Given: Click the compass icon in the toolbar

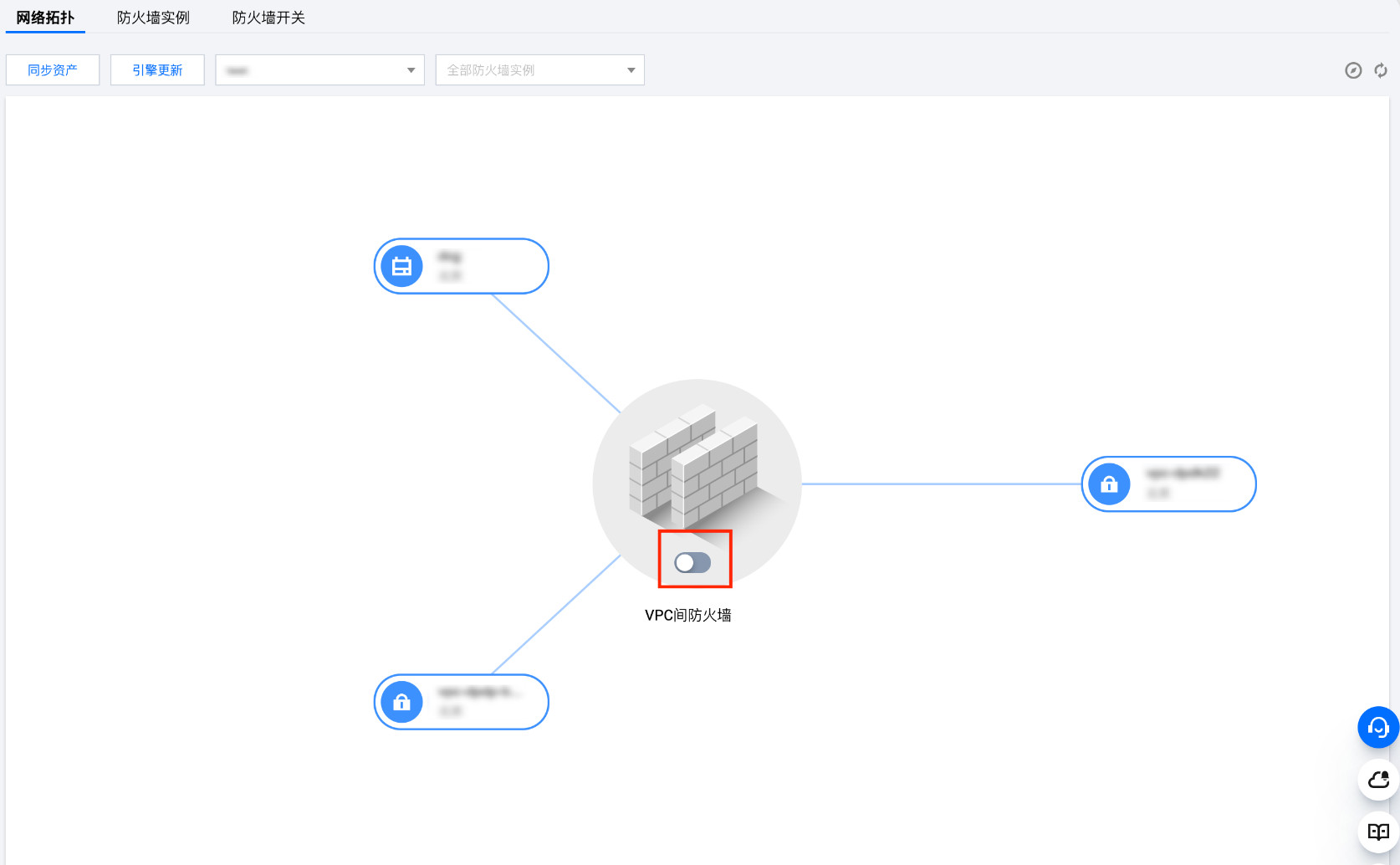Looking at the screenshot, I should pyautogui.click(x=1353, y=70).
